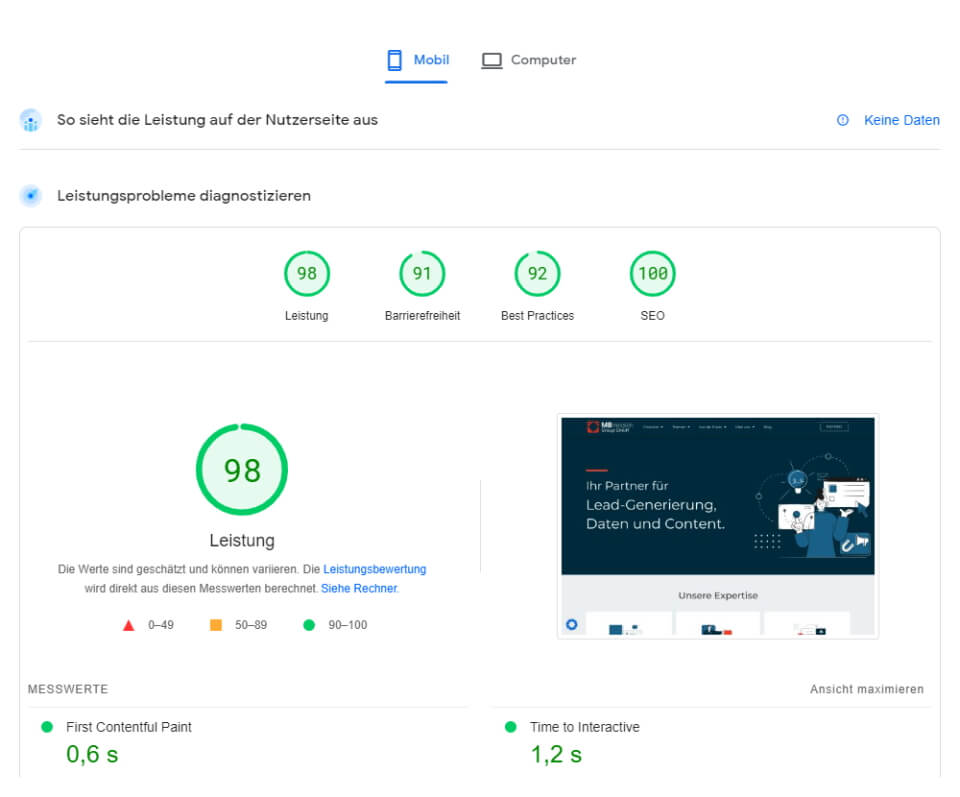Select the Best Practices score gauge 92
The width and height of the screenshot is (960, 797).
537,274
